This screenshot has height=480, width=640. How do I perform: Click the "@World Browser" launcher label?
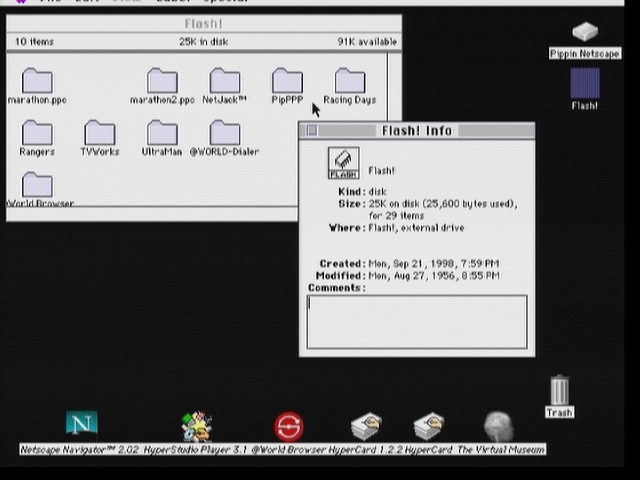tap(289, 450)
